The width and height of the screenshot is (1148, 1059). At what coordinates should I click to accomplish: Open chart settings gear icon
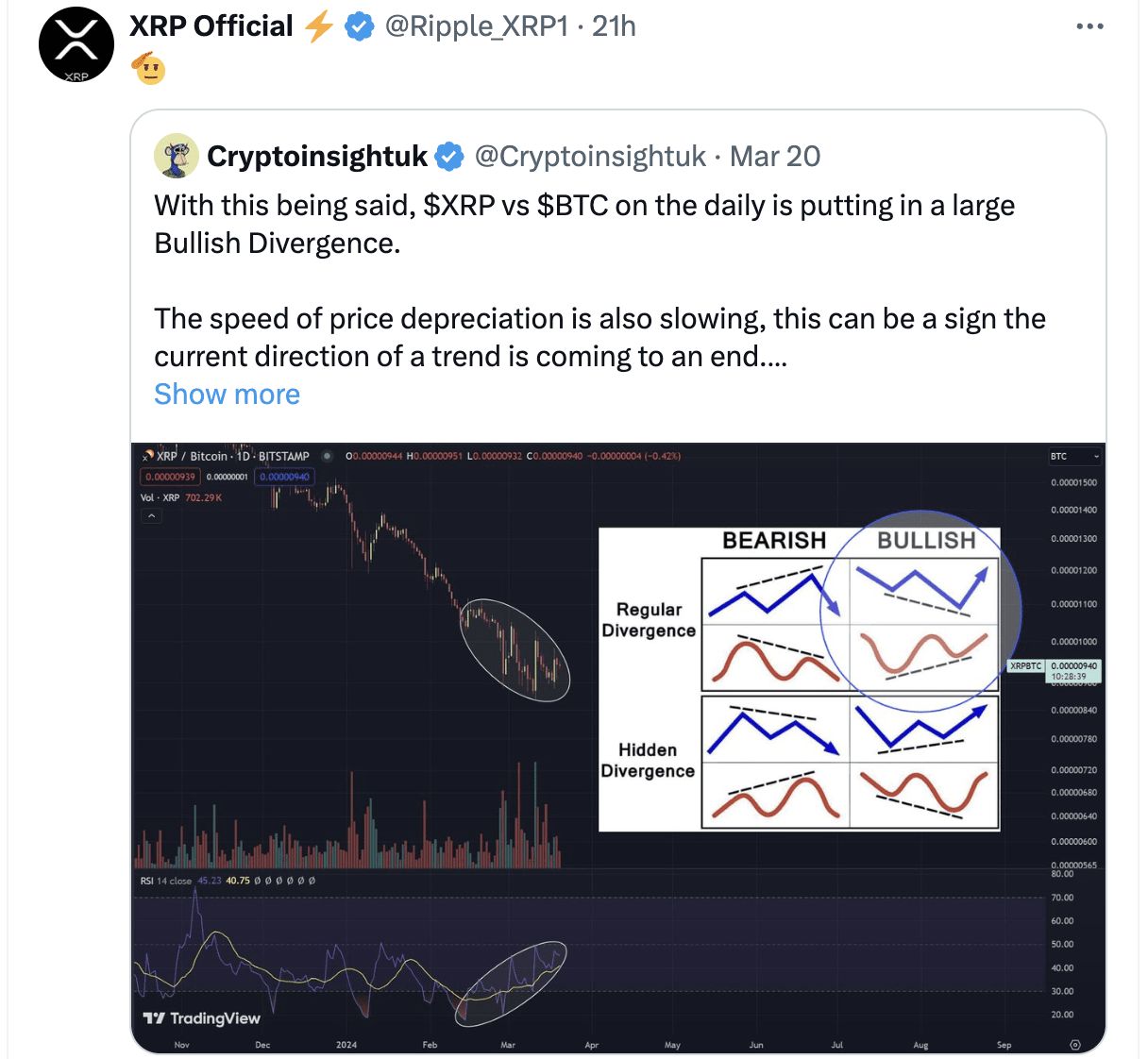pos(1075,1045)
